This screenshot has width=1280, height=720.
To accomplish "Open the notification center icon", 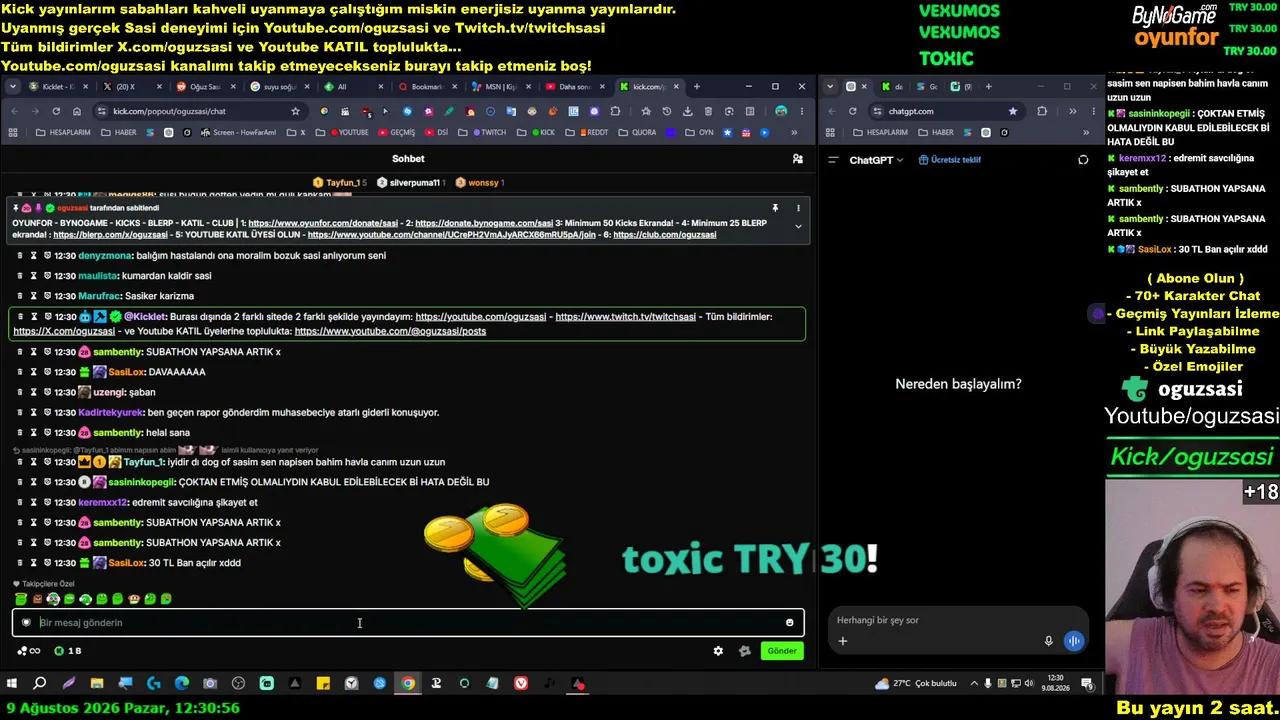I will pos(1087,684).
